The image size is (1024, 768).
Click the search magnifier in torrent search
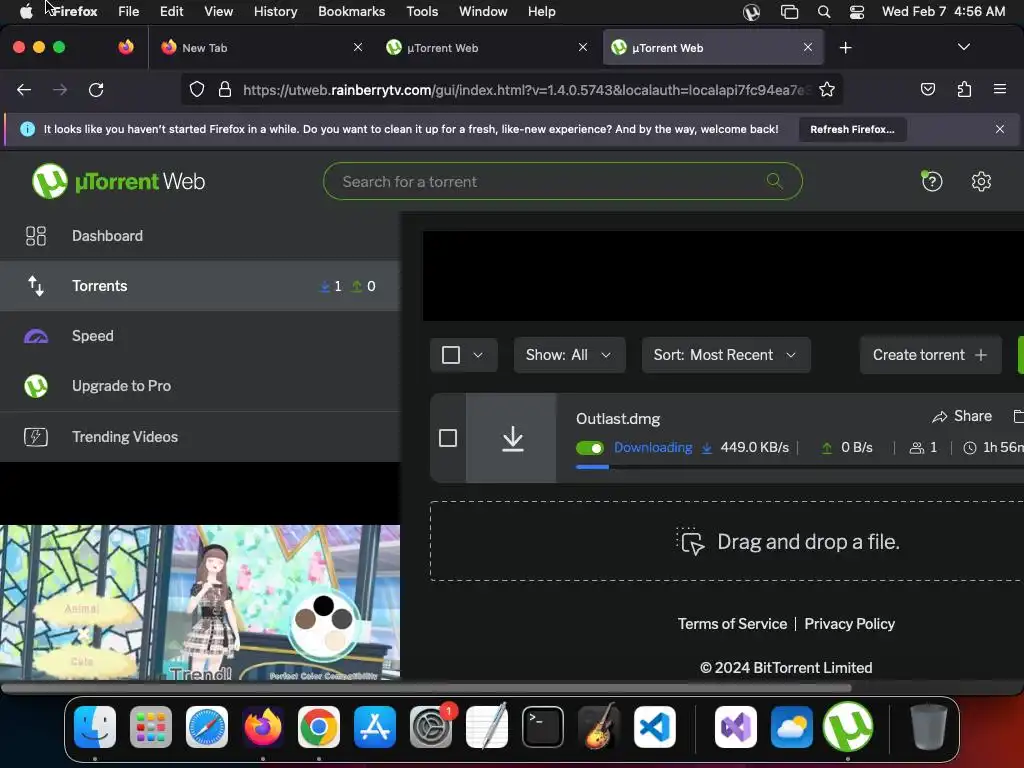pos(775,181)
